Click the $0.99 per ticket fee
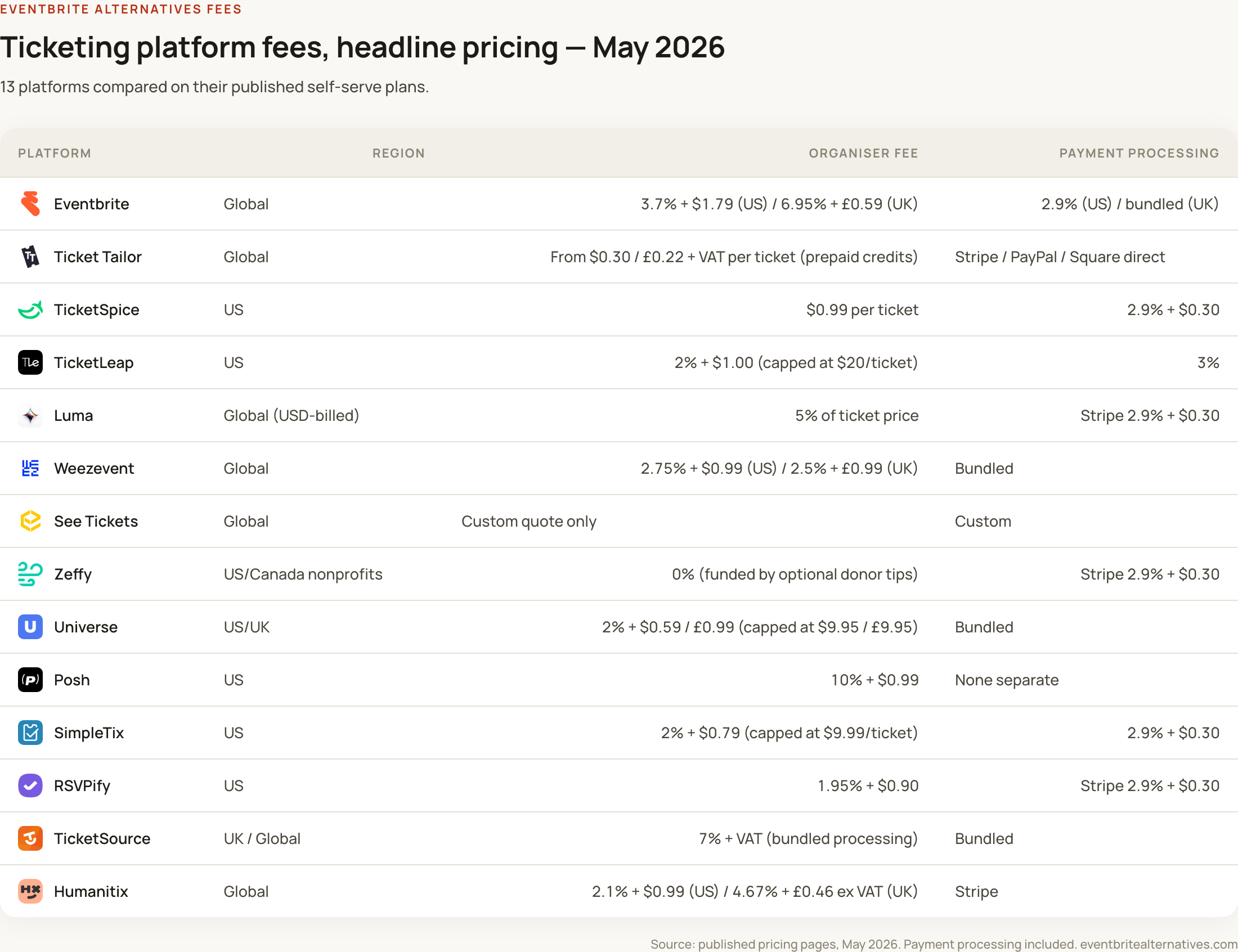 tap(862, 310)
